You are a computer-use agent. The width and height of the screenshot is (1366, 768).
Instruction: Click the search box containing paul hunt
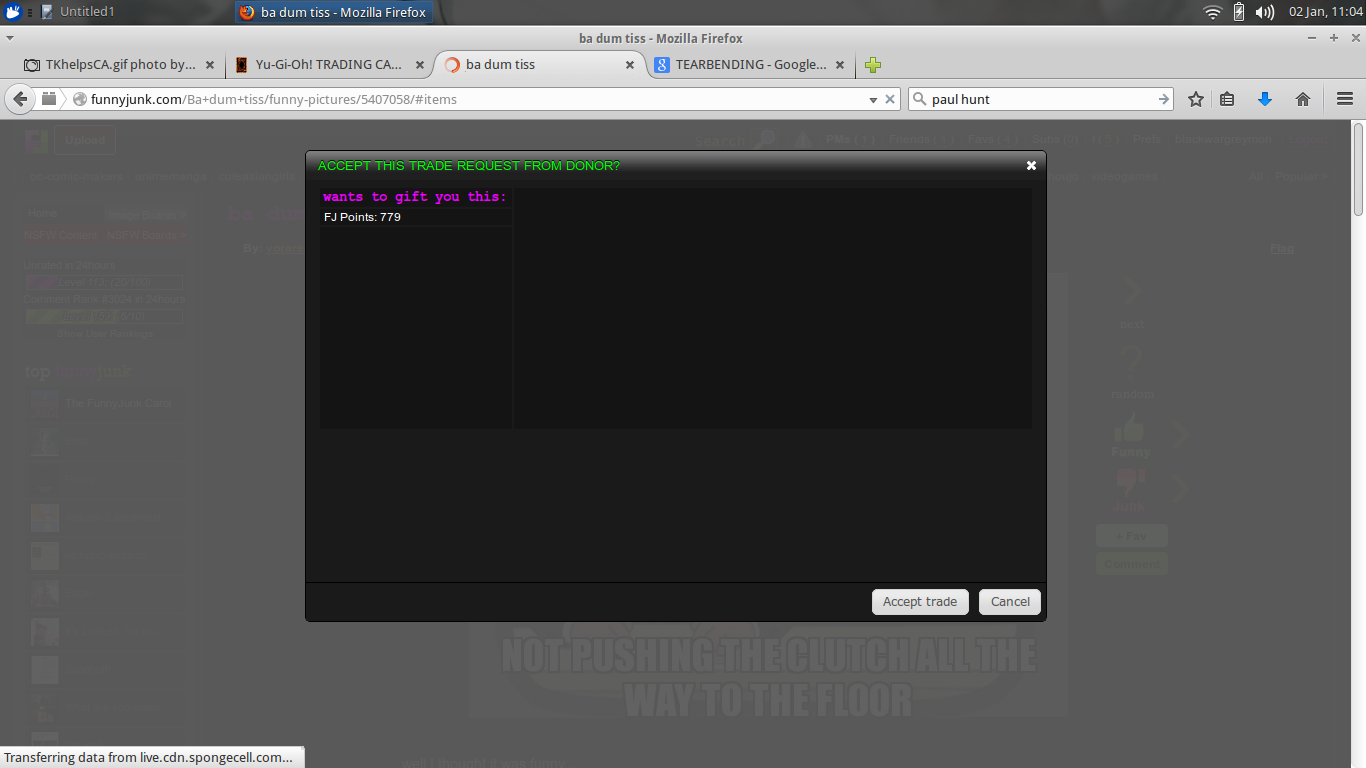coord(1040,99)
